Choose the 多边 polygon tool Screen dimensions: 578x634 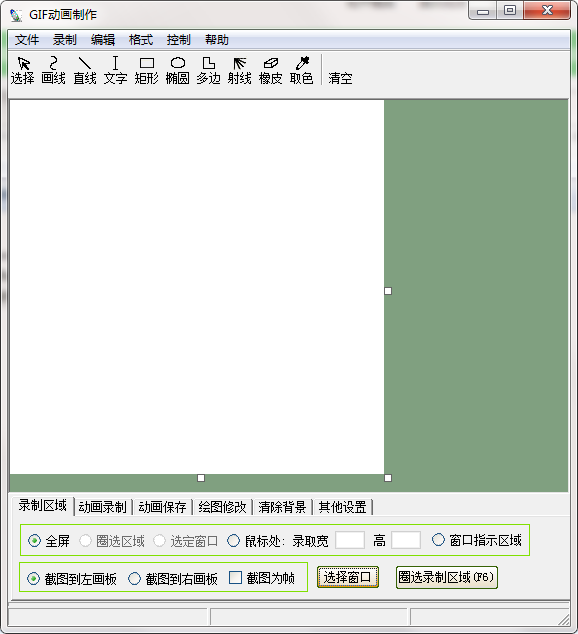coord(208,71)
